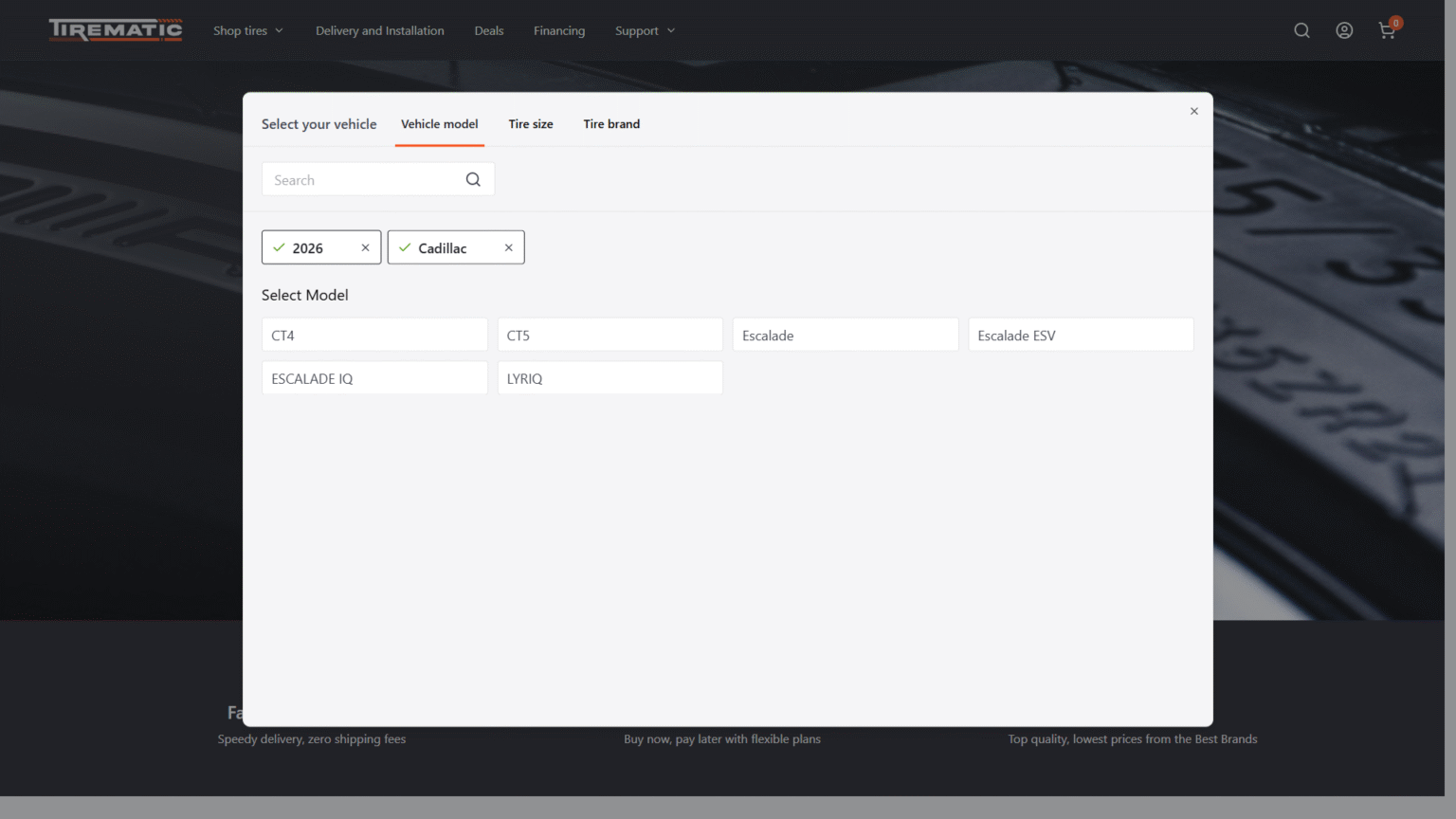This screenshot has width=1456, height=819.
Task: Expand the Support dropdown menu
Action: [x=645, y=30]
